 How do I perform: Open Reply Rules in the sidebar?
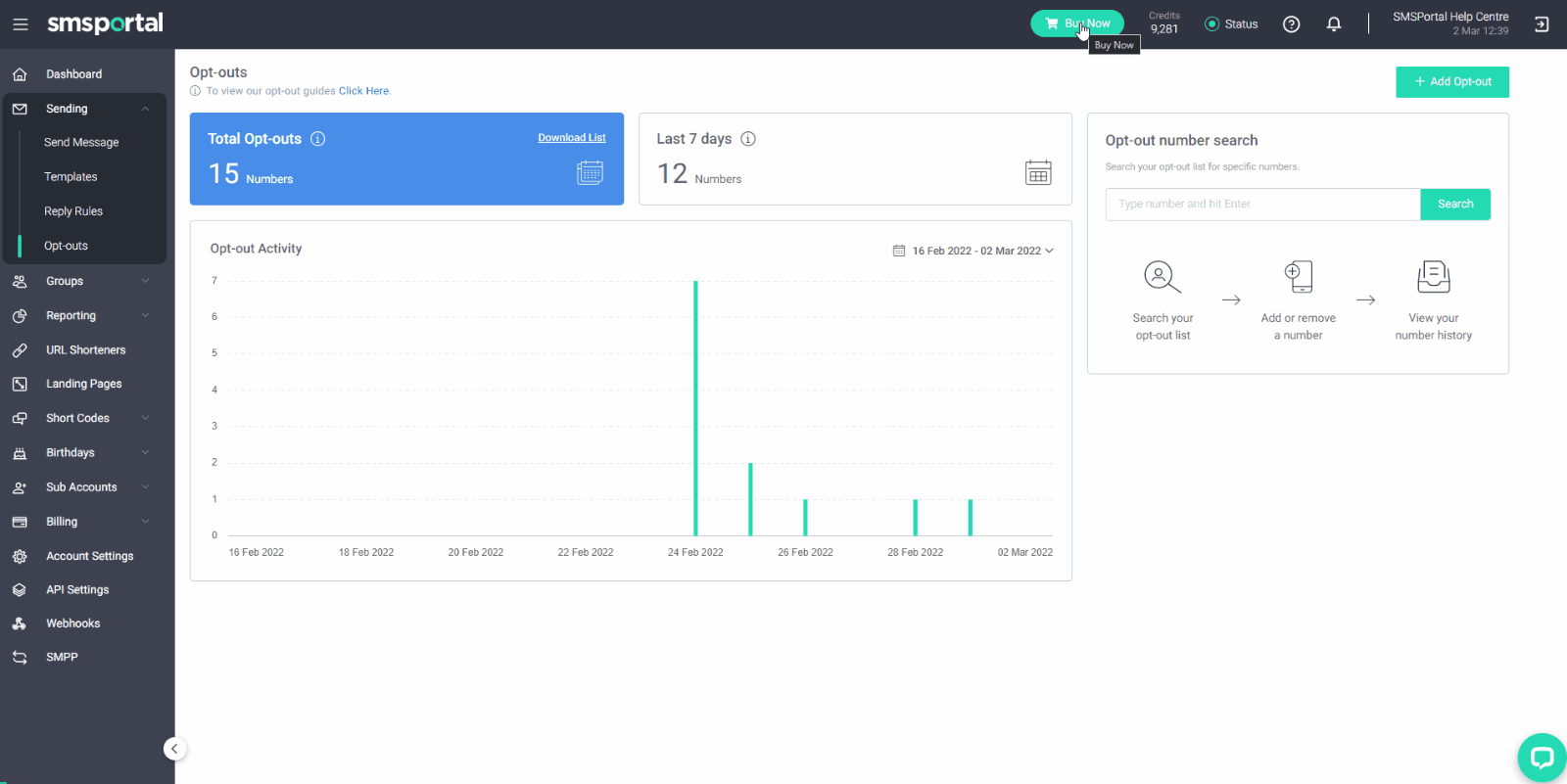[73, 211]
